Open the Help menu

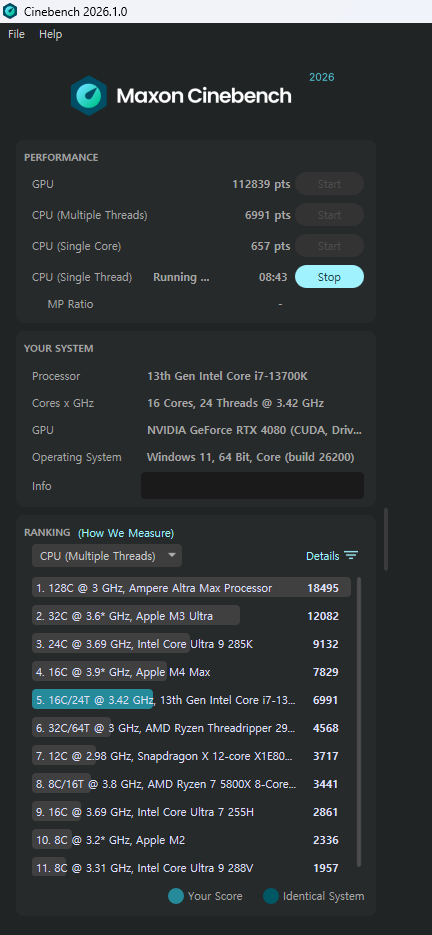click(50, 34)
